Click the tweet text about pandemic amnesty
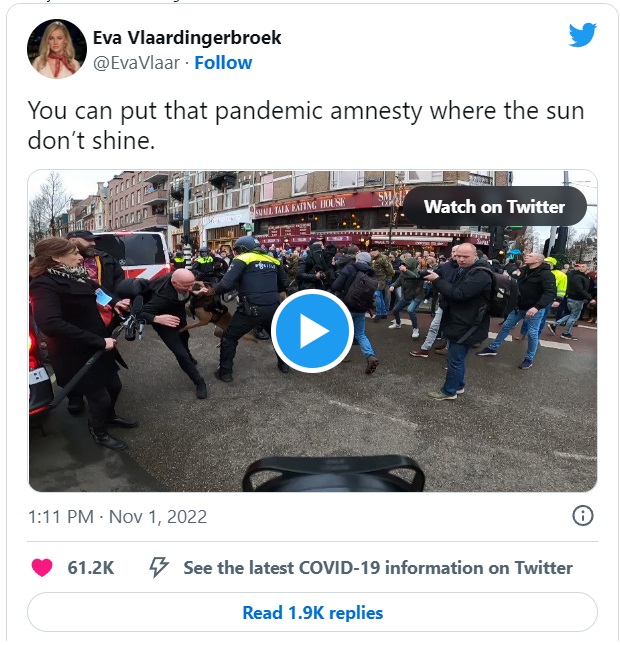 click(306, 125)
